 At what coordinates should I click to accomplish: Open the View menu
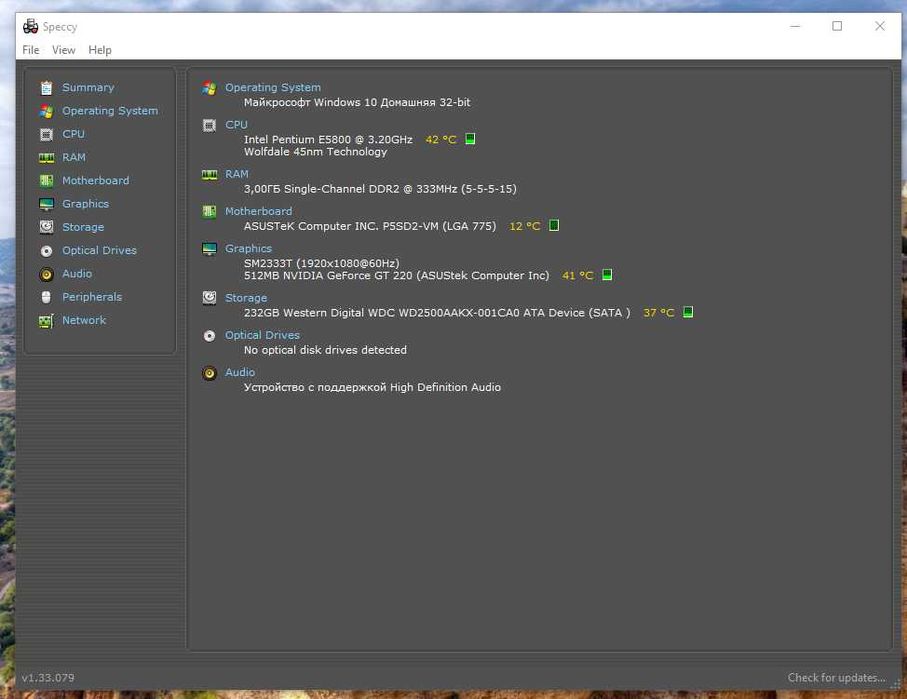[x=64, y=50]
